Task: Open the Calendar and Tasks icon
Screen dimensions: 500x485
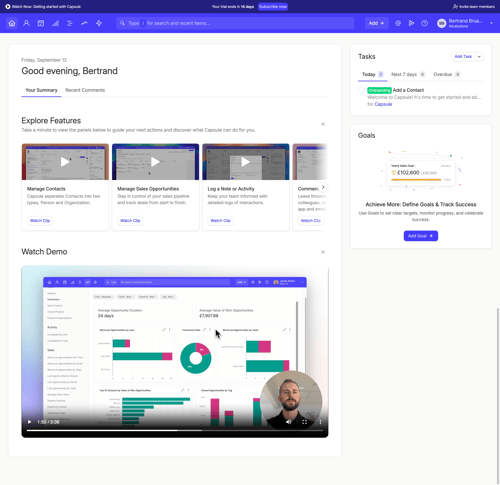Action: [x=41, y=23]
